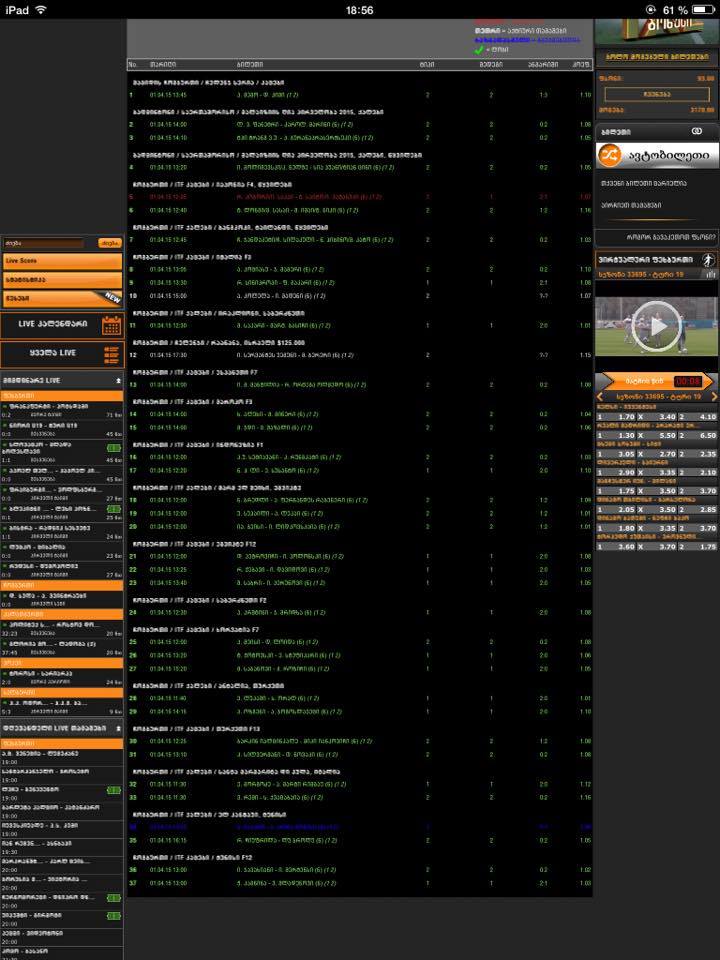The height and width of the screenshot is (960, 720).
Task: Click the orange button with NEW ribbon
Action: point(62,299)
